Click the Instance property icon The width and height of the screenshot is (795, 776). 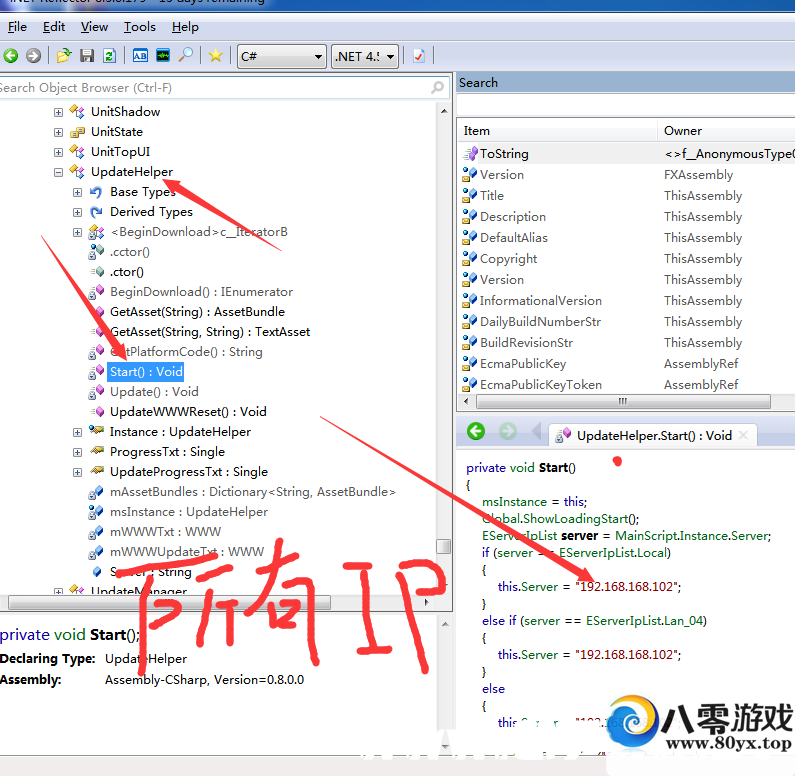[x=96, y=431]
